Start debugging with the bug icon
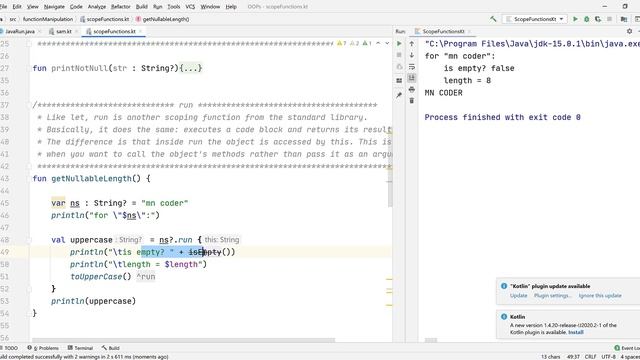Screen dimensions: 640x360 point(587,19)
